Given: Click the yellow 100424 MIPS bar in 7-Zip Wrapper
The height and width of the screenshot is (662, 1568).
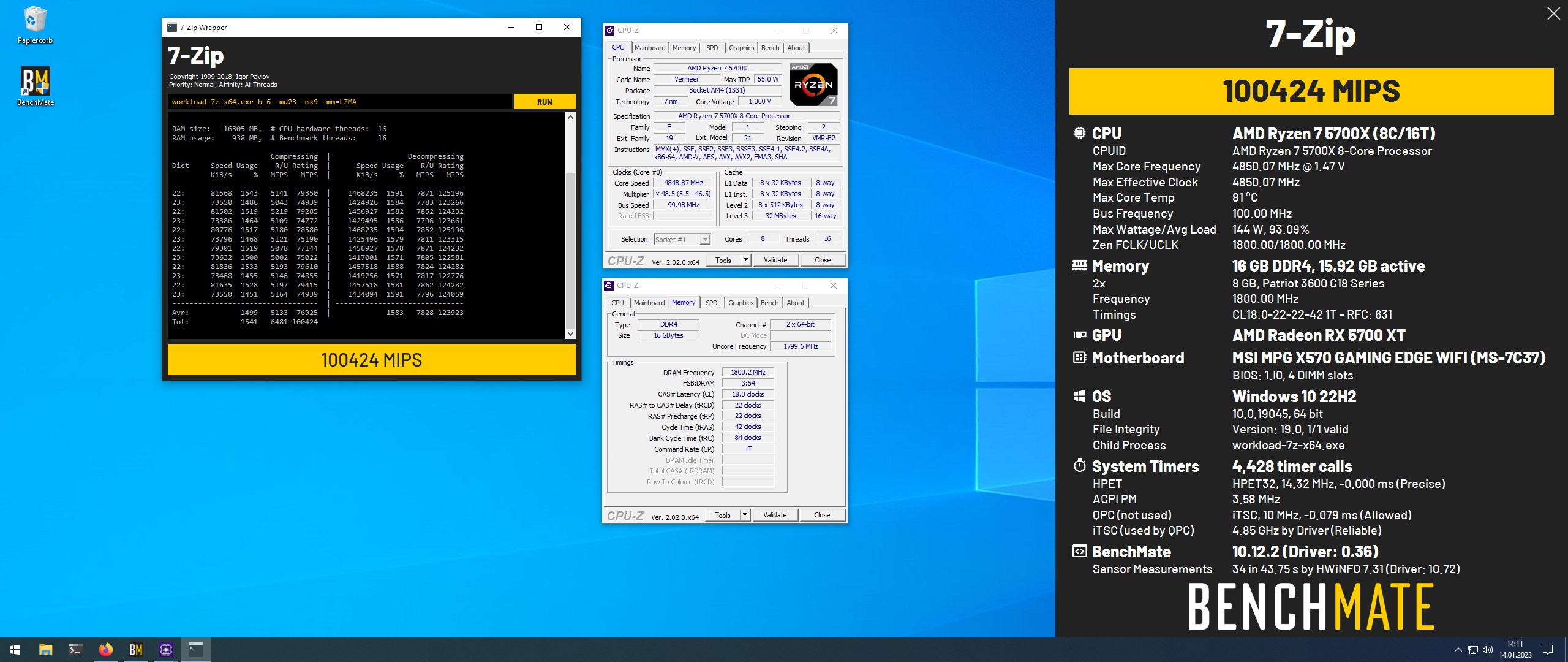Looking at the screenshot, I should click(372, 360).
